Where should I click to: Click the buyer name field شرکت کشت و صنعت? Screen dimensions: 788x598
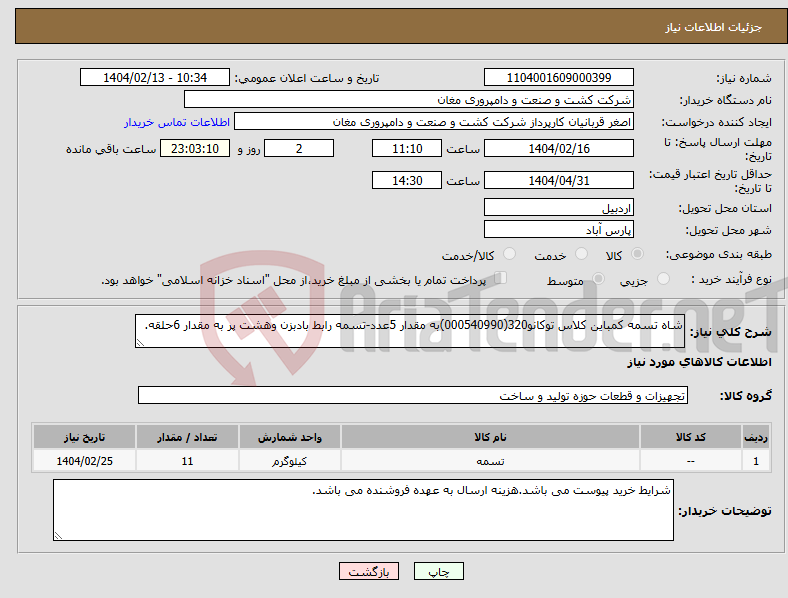coord(409,99)
